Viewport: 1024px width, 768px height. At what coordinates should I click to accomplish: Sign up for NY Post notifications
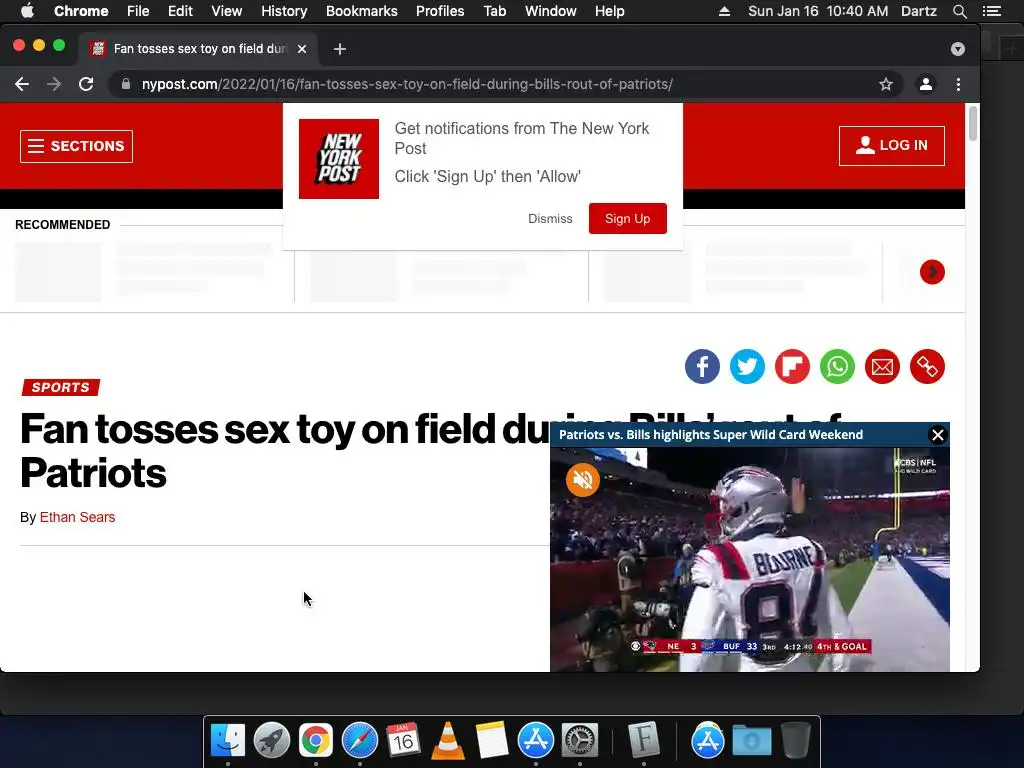coord(628,219)
